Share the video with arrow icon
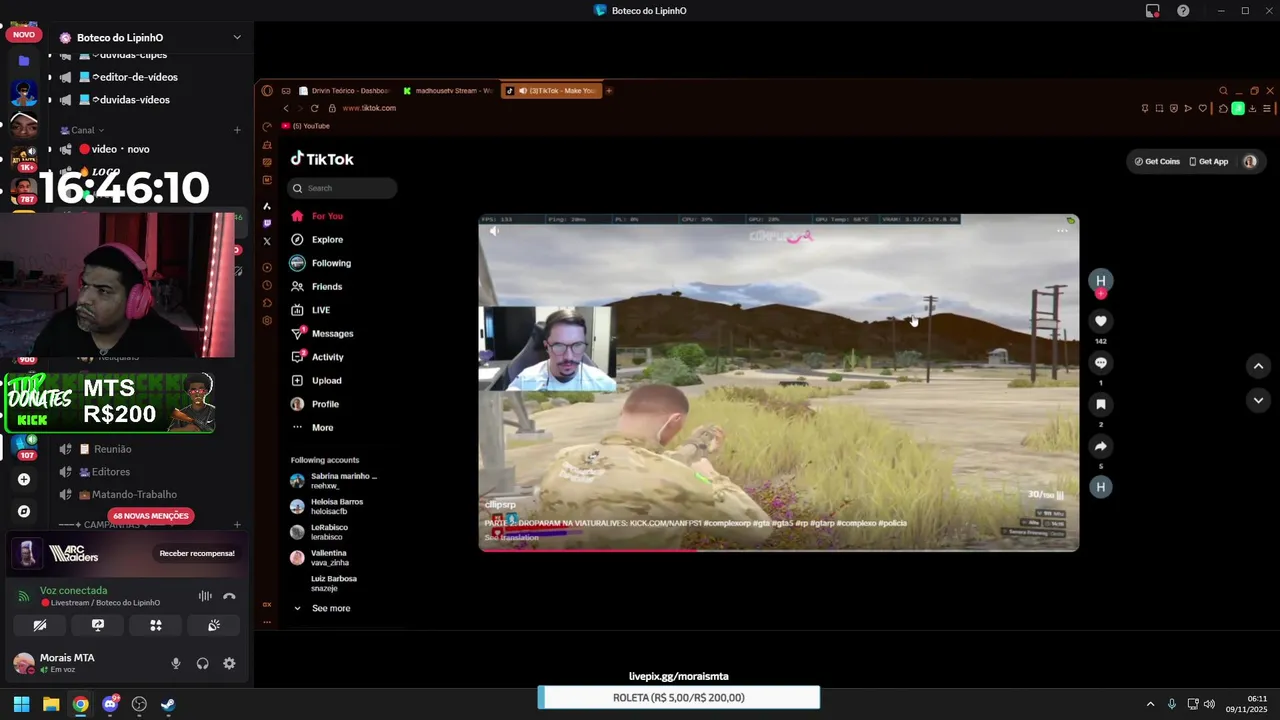 [1101, 446]
